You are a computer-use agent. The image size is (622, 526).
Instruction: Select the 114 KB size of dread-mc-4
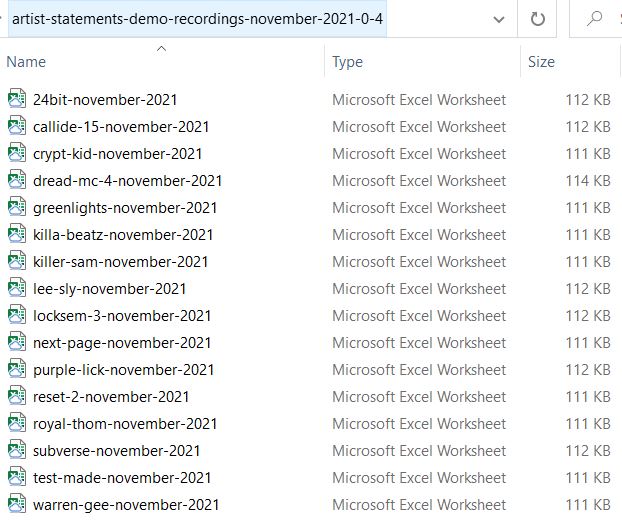[x=588, y=181]
